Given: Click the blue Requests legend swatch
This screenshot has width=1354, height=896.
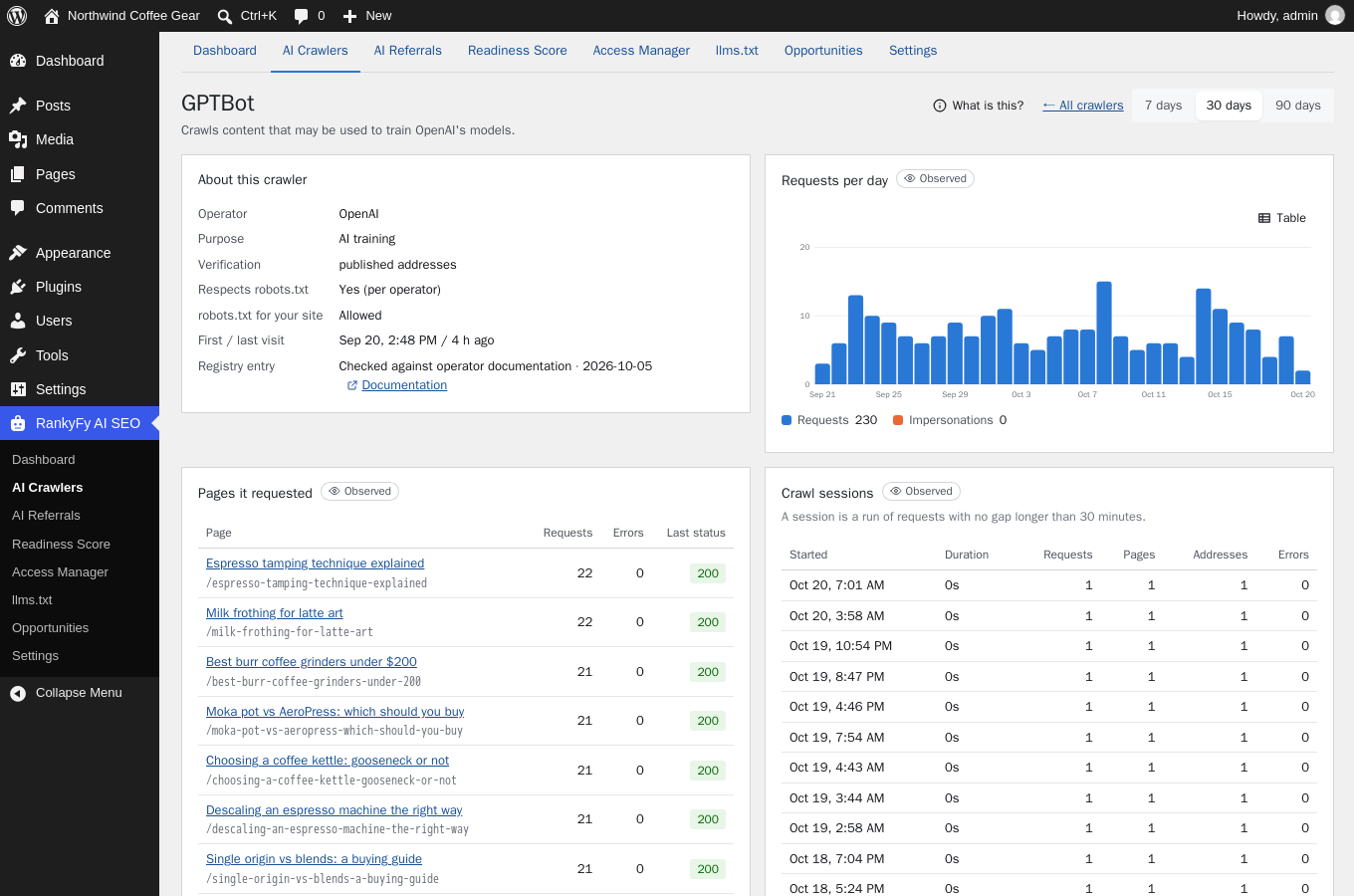Looking at the screenshot, I should pos(787,420).
